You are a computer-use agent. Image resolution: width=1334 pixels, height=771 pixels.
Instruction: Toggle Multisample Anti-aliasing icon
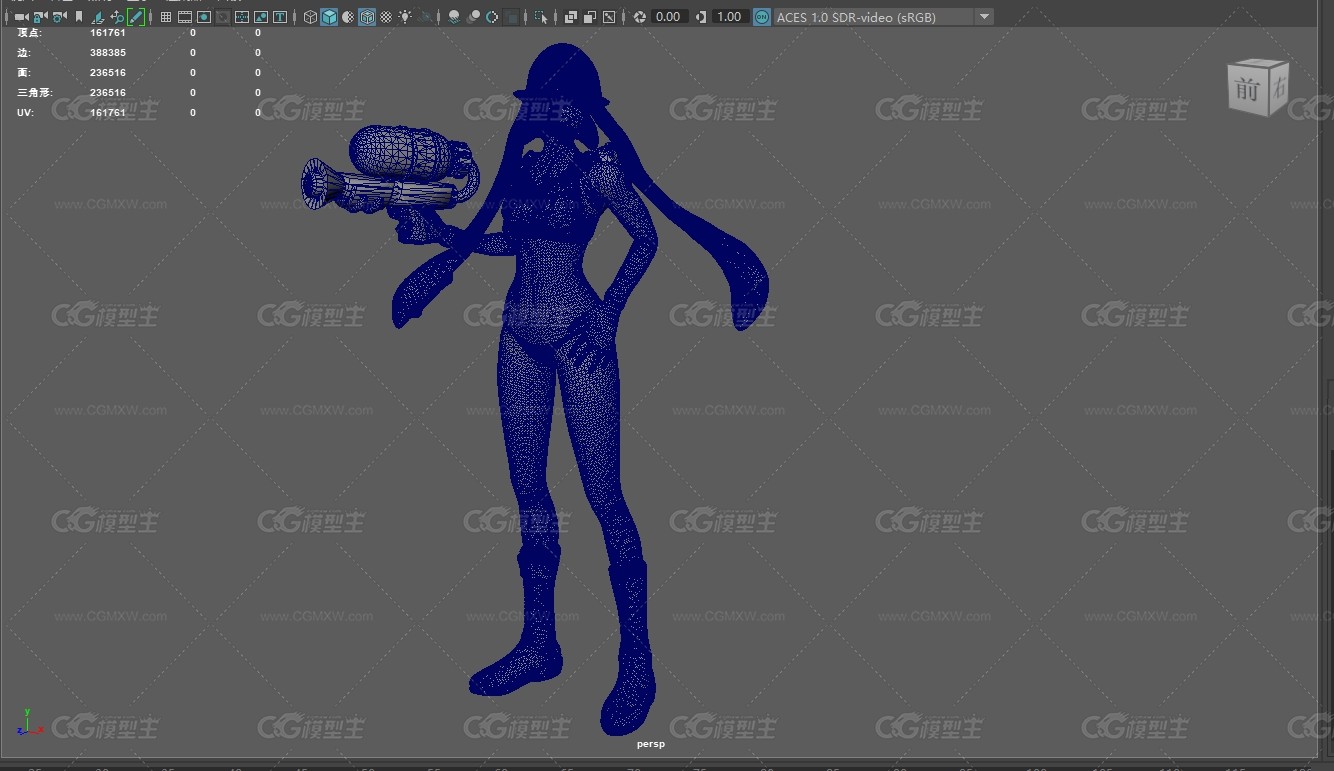(492, 17)
